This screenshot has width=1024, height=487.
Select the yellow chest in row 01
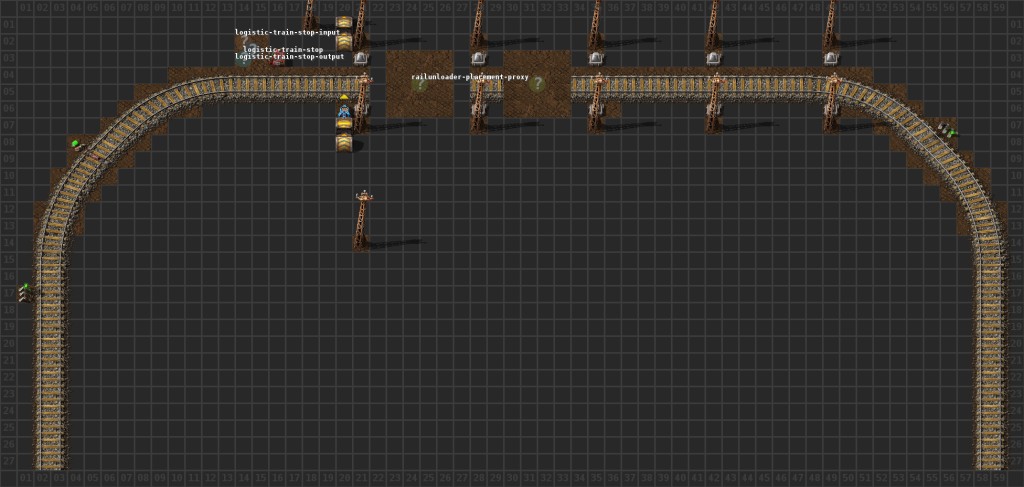[x=344, y=22]
